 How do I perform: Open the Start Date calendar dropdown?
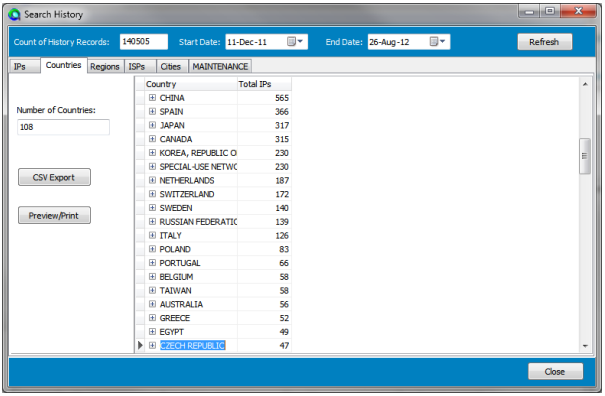click(296, 42)
